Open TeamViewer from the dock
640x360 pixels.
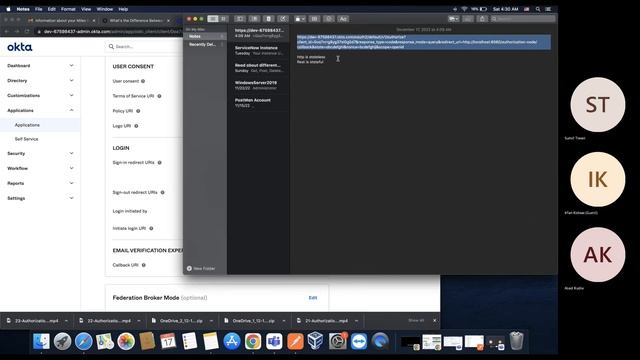(x=359, y=341)
